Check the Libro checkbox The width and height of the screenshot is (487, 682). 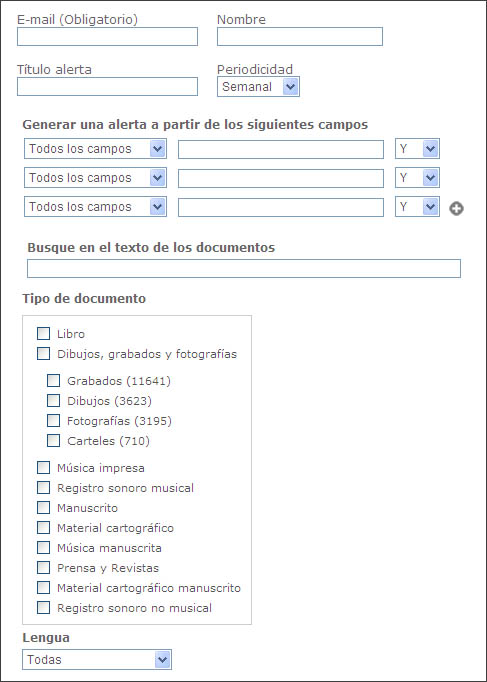[43, 334]
